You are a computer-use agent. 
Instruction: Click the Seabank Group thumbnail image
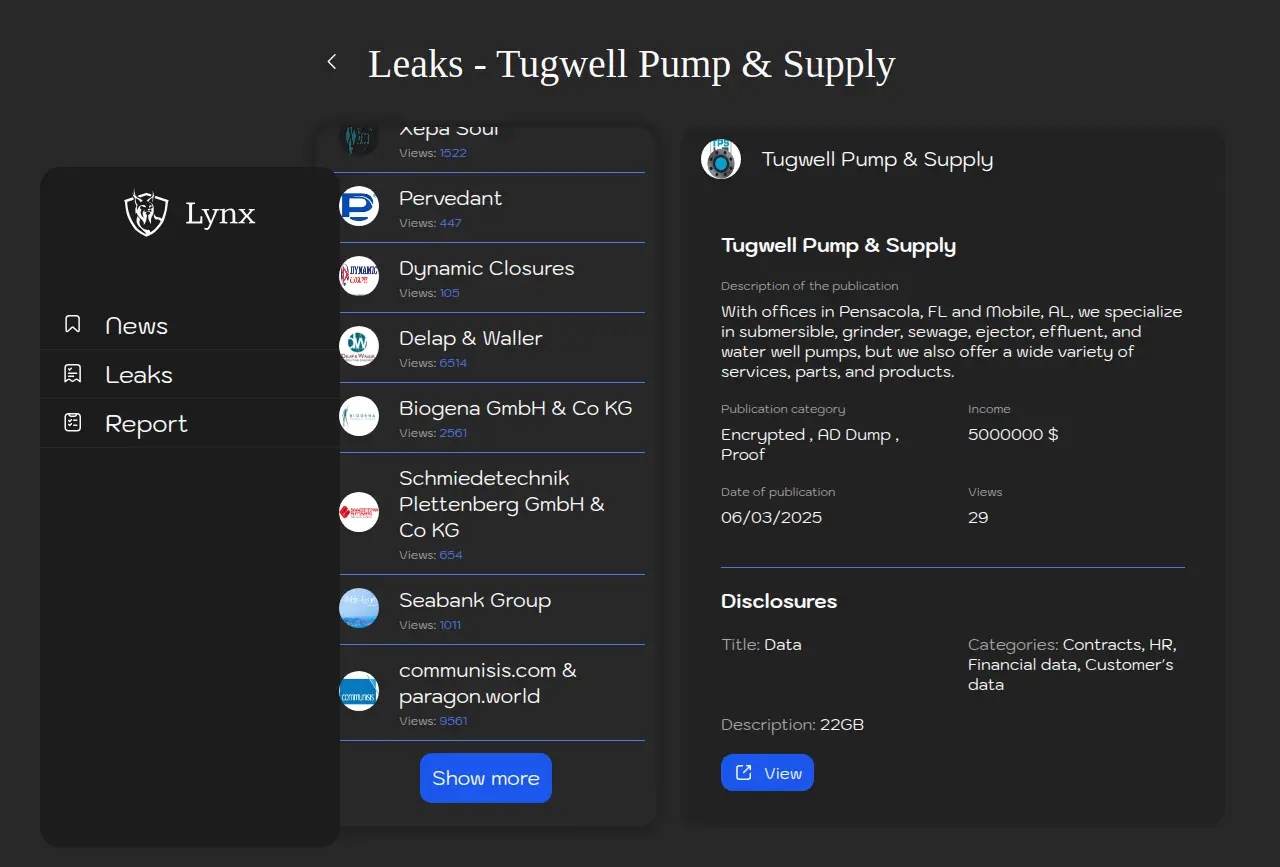click(x=359, y=608)
